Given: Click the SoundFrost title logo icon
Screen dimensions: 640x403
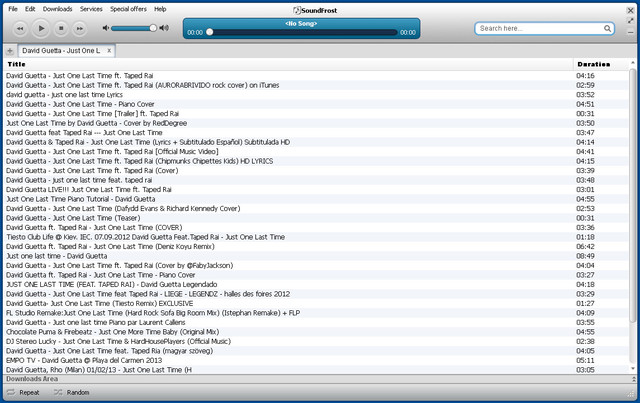Looking at the screenshot, I should tap(297, 10).
